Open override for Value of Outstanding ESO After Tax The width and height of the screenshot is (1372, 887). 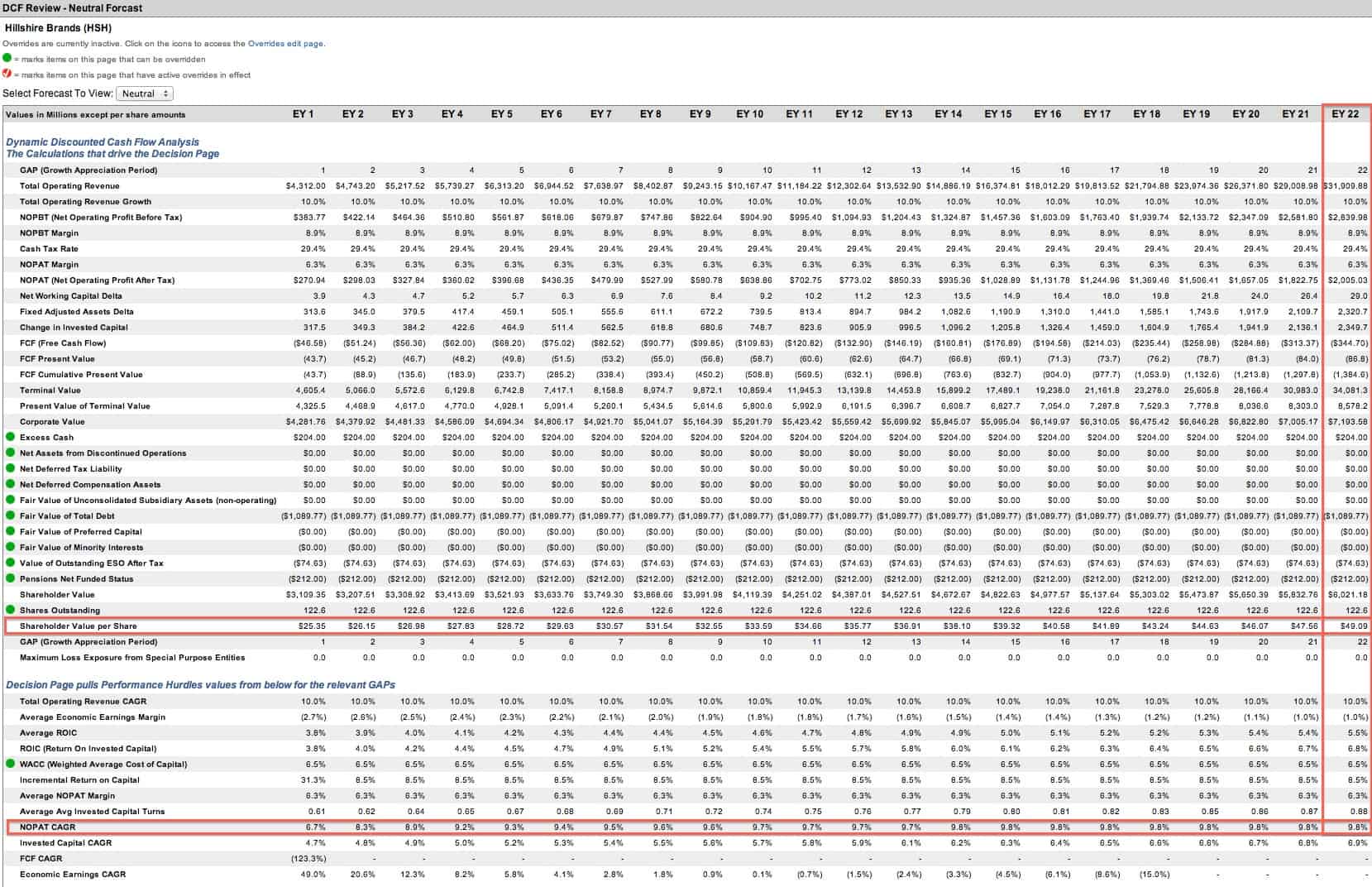click(x=10, y=563)
